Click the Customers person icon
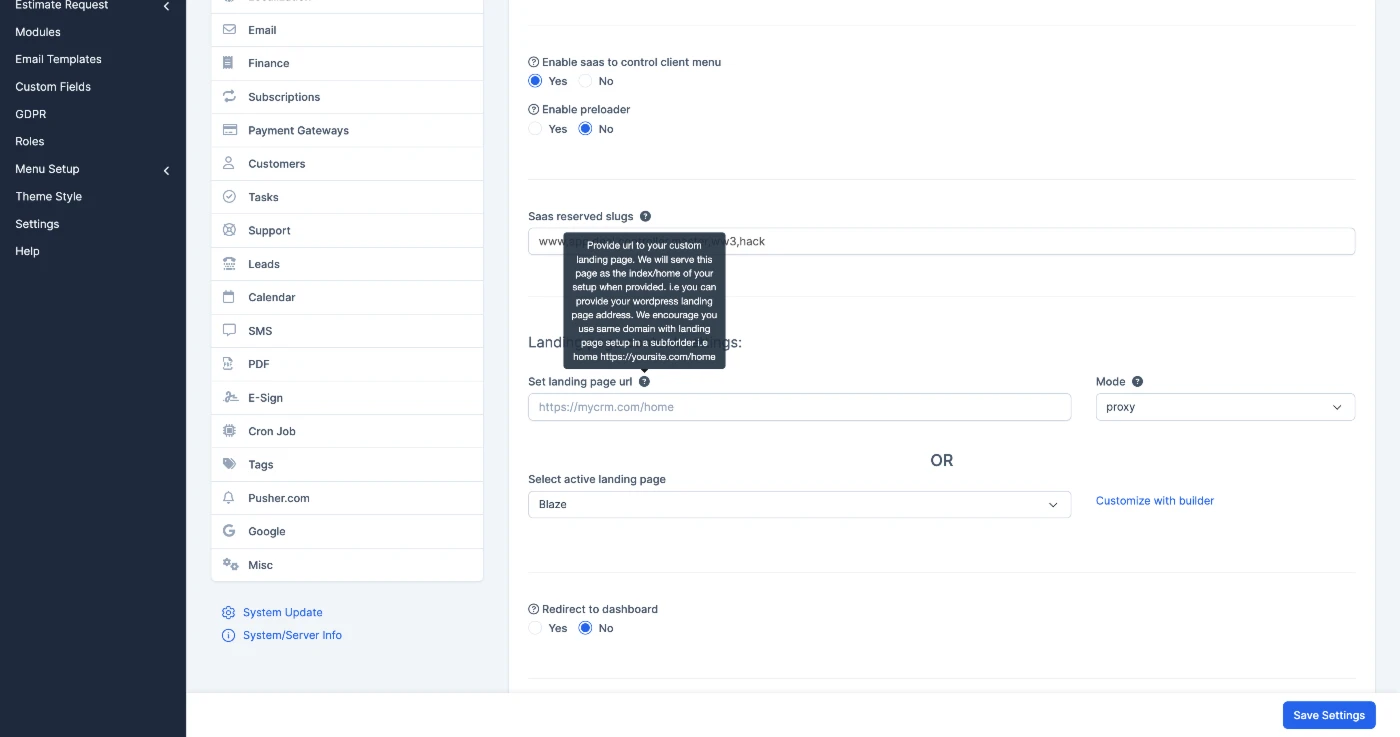Image resolution: width=1400 pixels, height=737 pixels. coord(229,163)
